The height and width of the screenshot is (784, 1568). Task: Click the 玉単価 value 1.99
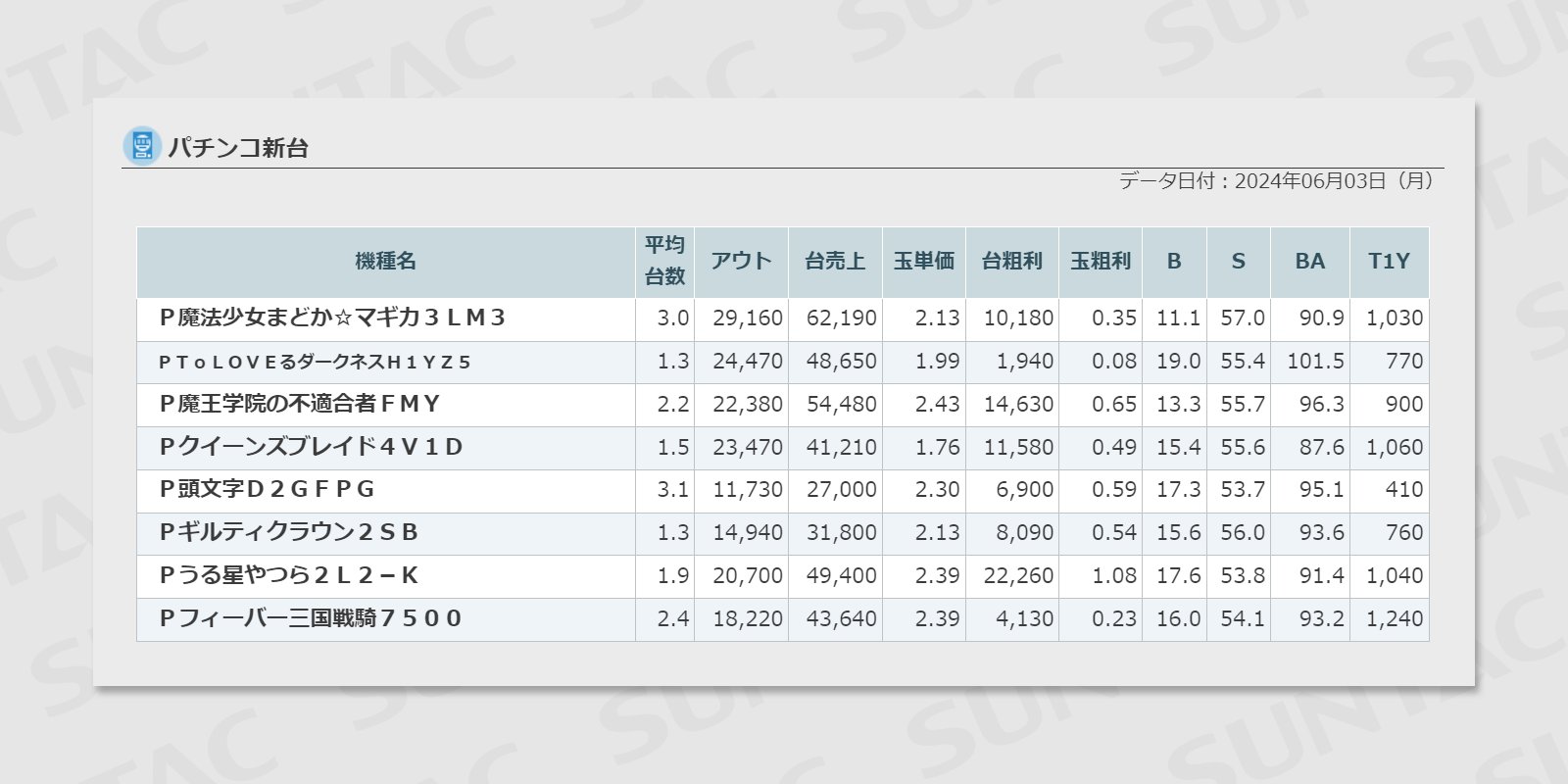tap(938, 362)
